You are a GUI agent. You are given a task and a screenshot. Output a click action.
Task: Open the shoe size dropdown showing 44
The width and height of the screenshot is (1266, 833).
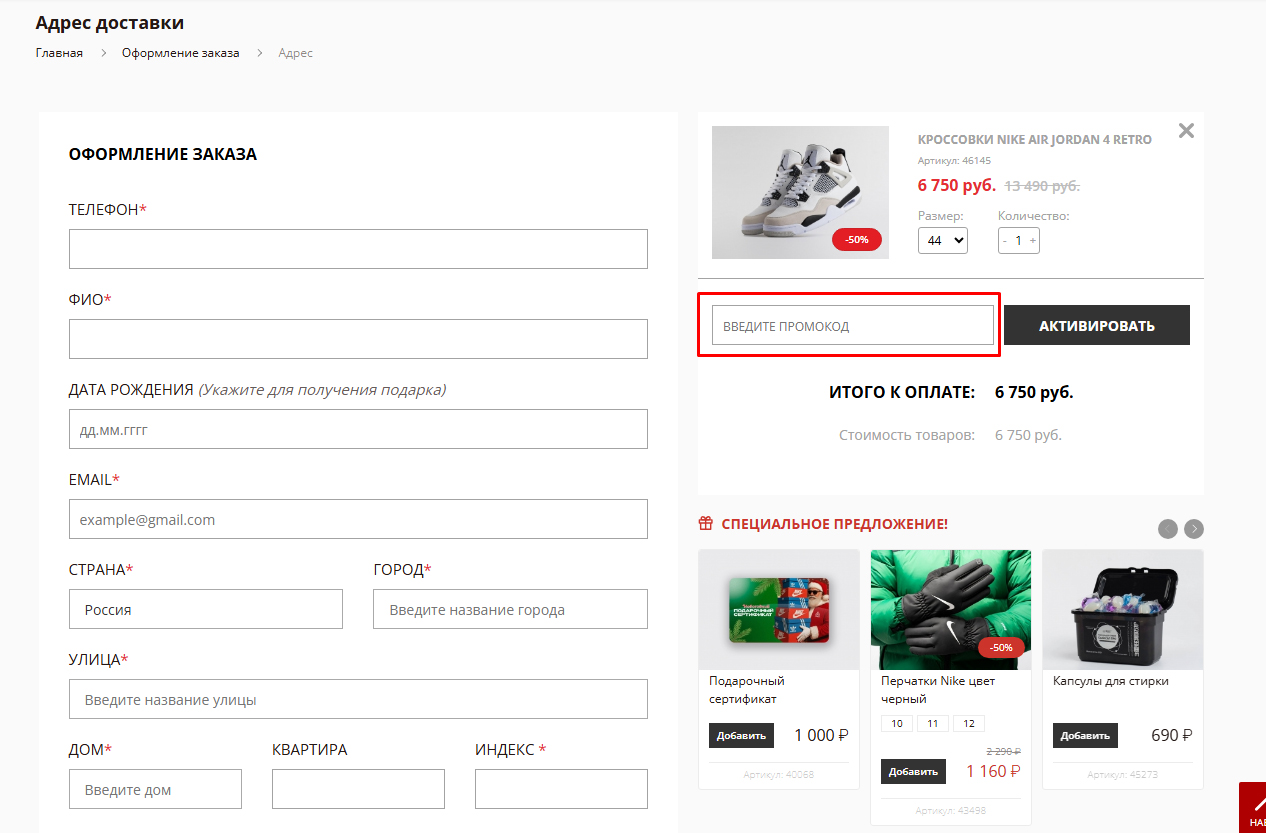tap(942, 241)
